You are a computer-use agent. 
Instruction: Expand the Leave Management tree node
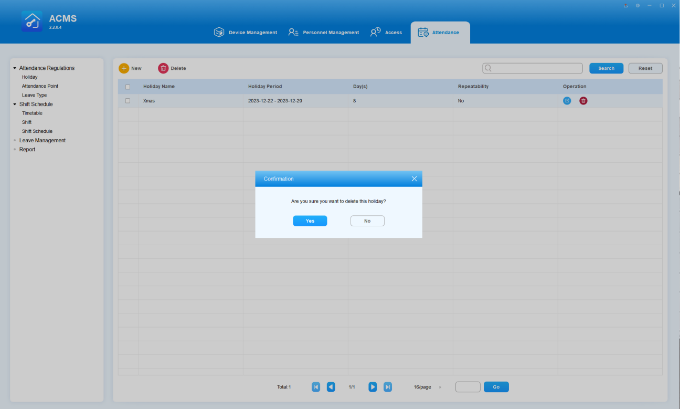(15, 140)
